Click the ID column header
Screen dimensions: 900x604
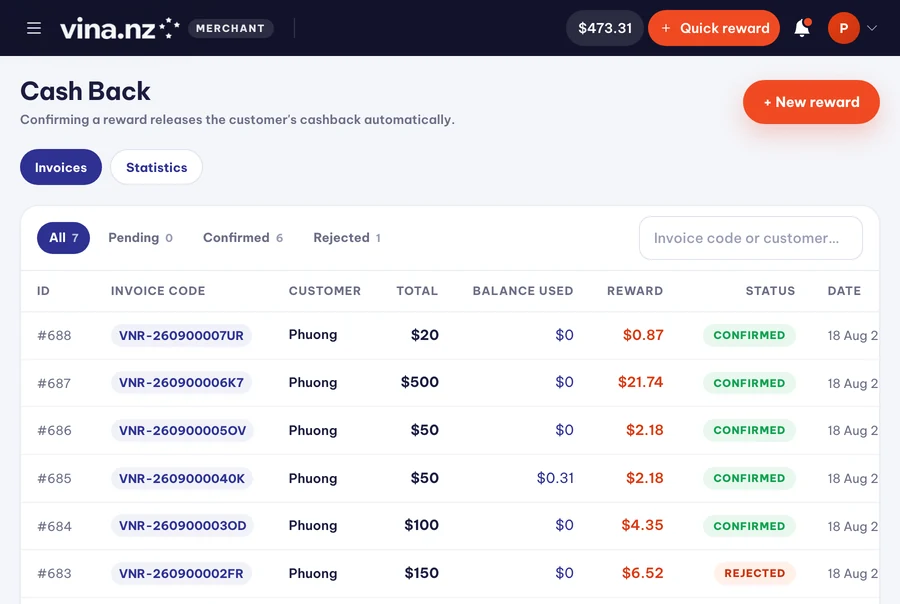tap(43, 291)
